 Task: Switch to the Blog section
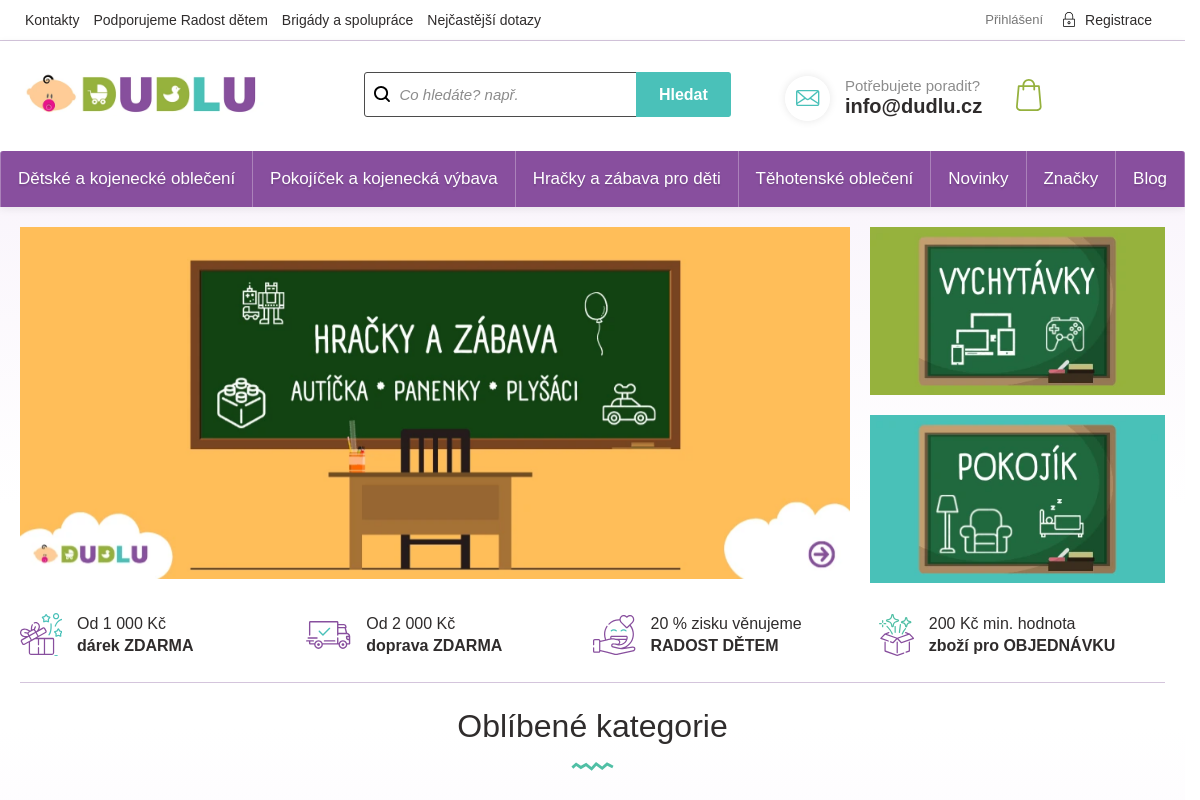coord(1150,179)
